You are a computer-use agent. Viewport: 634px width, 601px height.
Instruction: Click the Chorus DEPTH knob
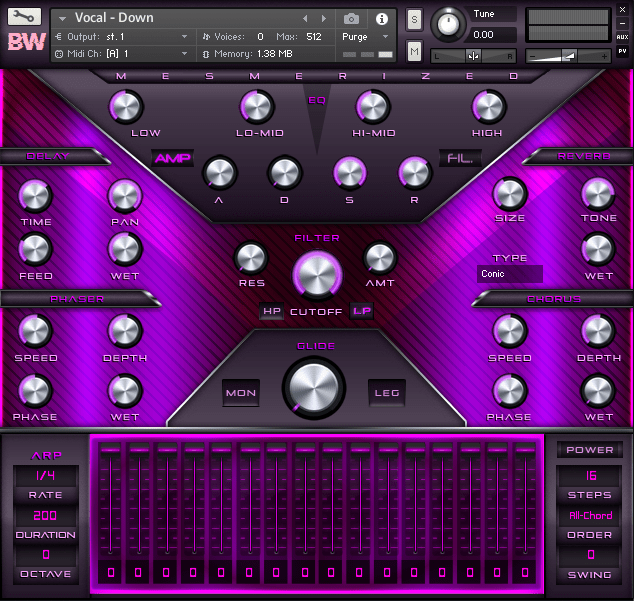pyautogui.click(x=598, y=331)
